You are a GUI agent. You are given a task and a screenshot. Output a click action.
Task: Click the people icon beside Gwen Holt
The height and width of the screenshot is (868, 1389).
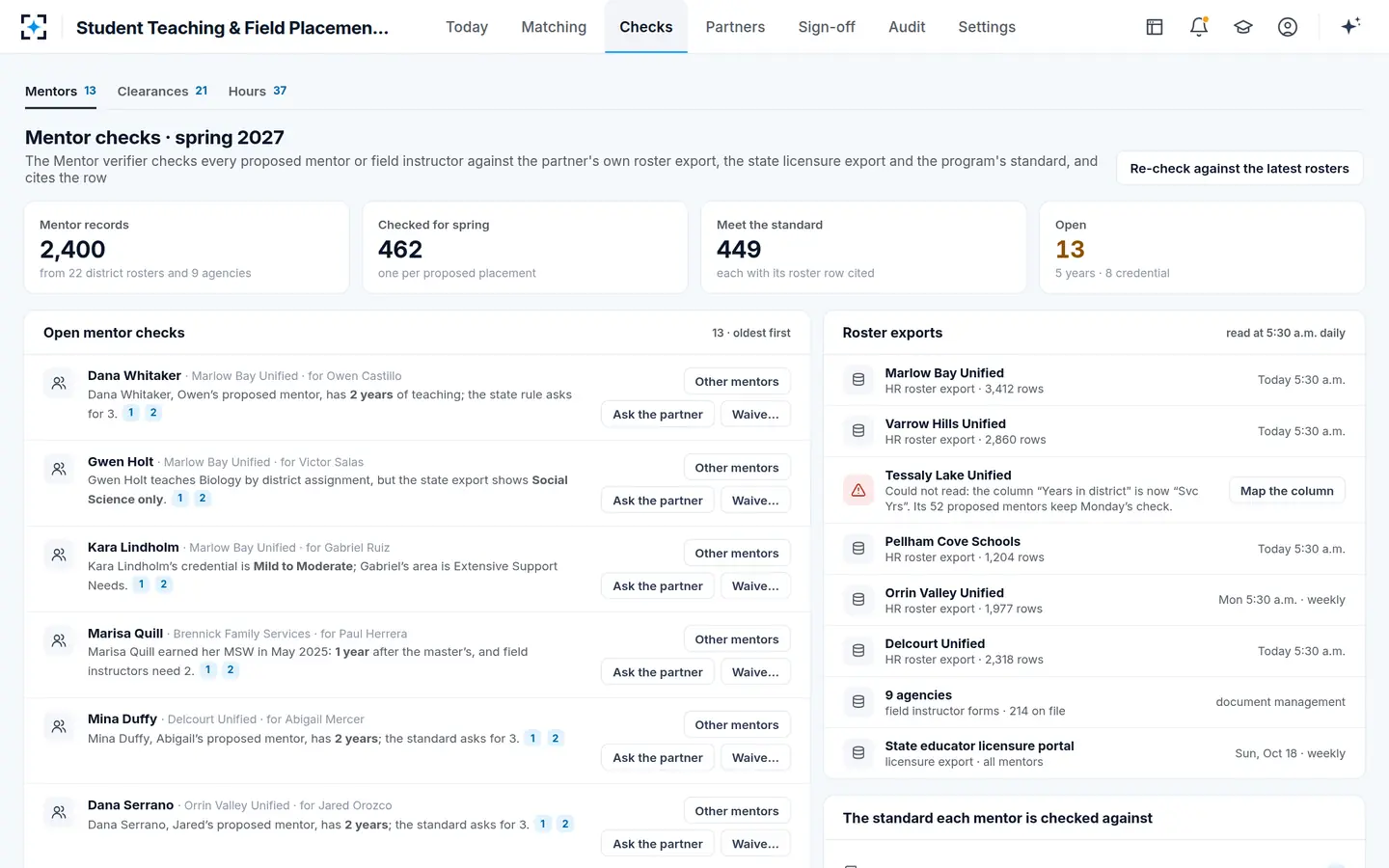click(x=59, y=469)
